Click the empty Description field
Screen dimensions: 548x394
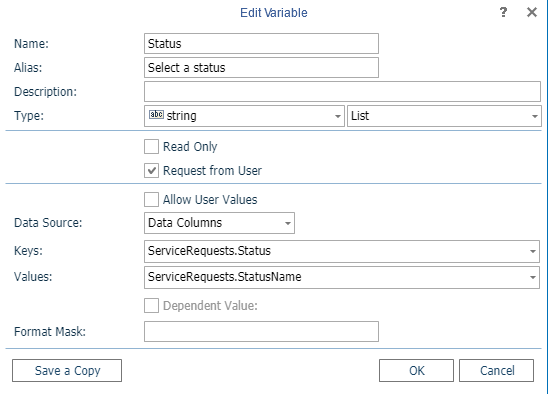(x=342, y=92)
